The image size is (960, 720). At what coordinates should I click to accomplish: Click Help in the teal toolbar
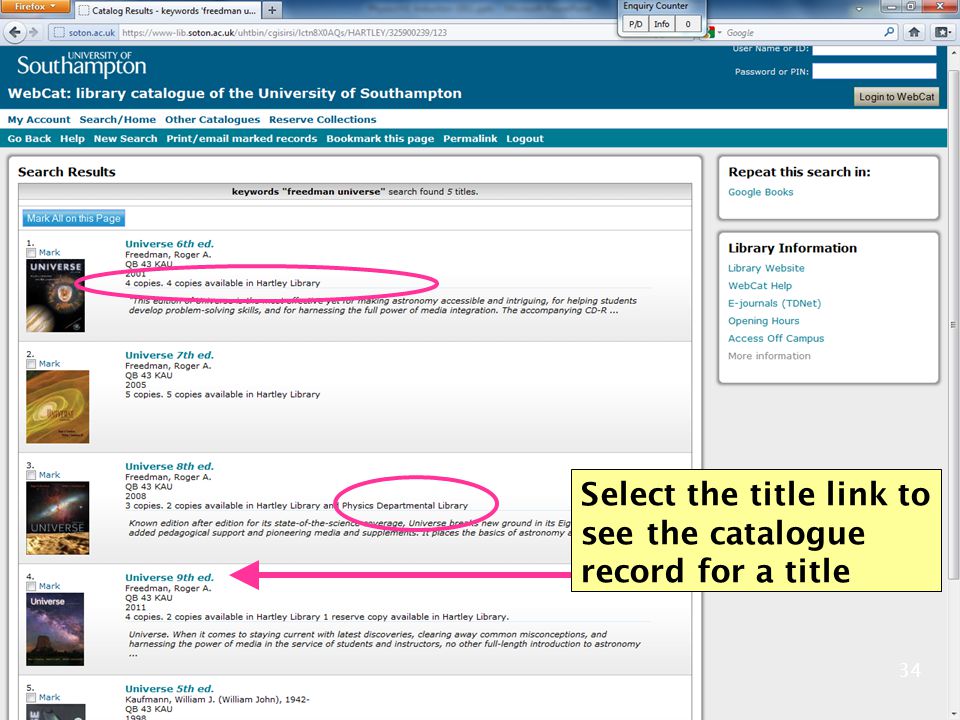pyautogui.click(x=72, y=138)
